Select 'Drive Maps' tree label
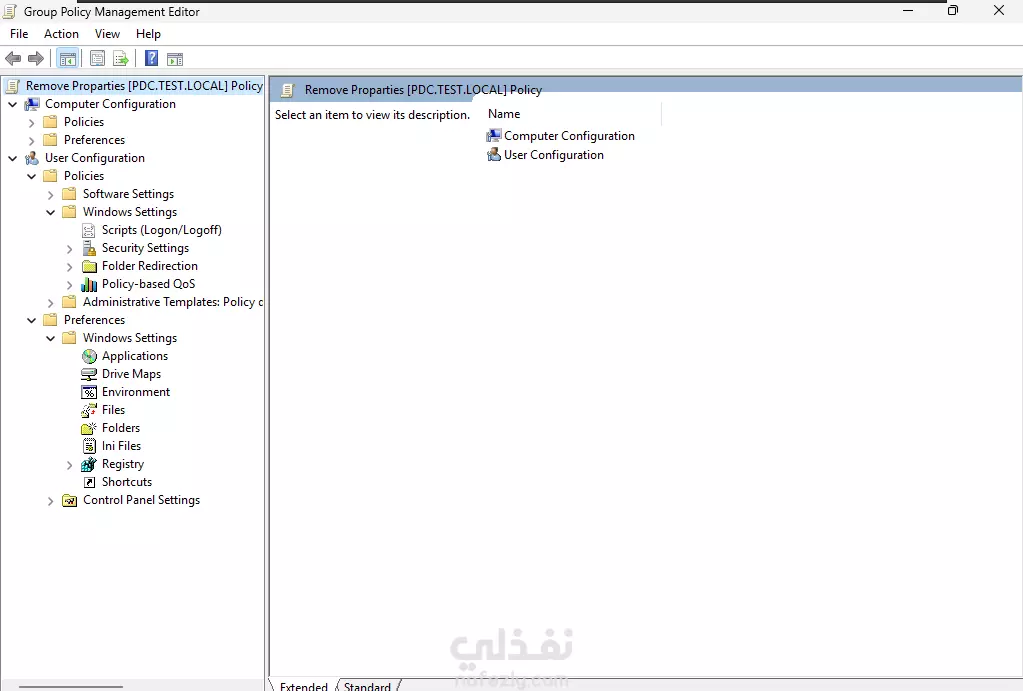 tap(131, 374)
